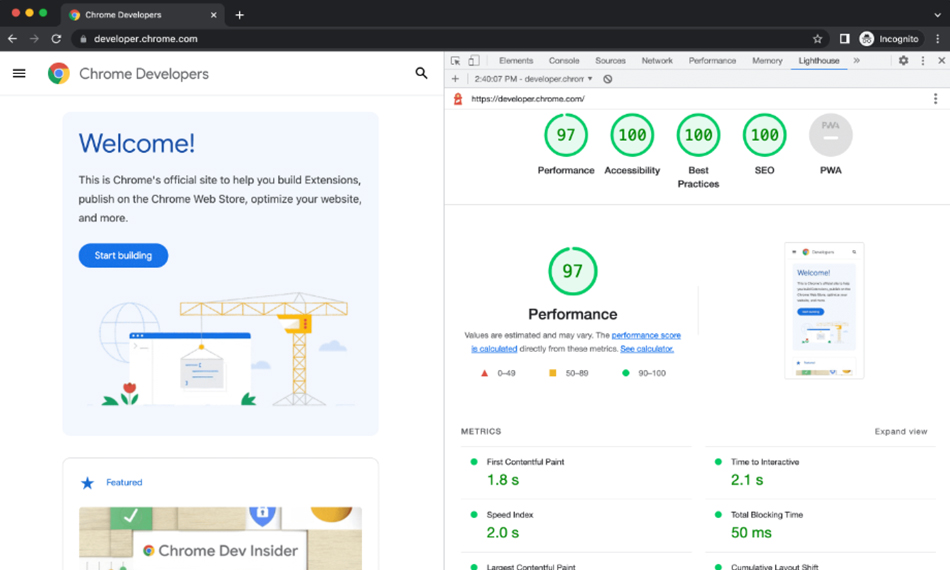
Task: Click the First Contentful Paint metric
Action: [x=576, y=472]
